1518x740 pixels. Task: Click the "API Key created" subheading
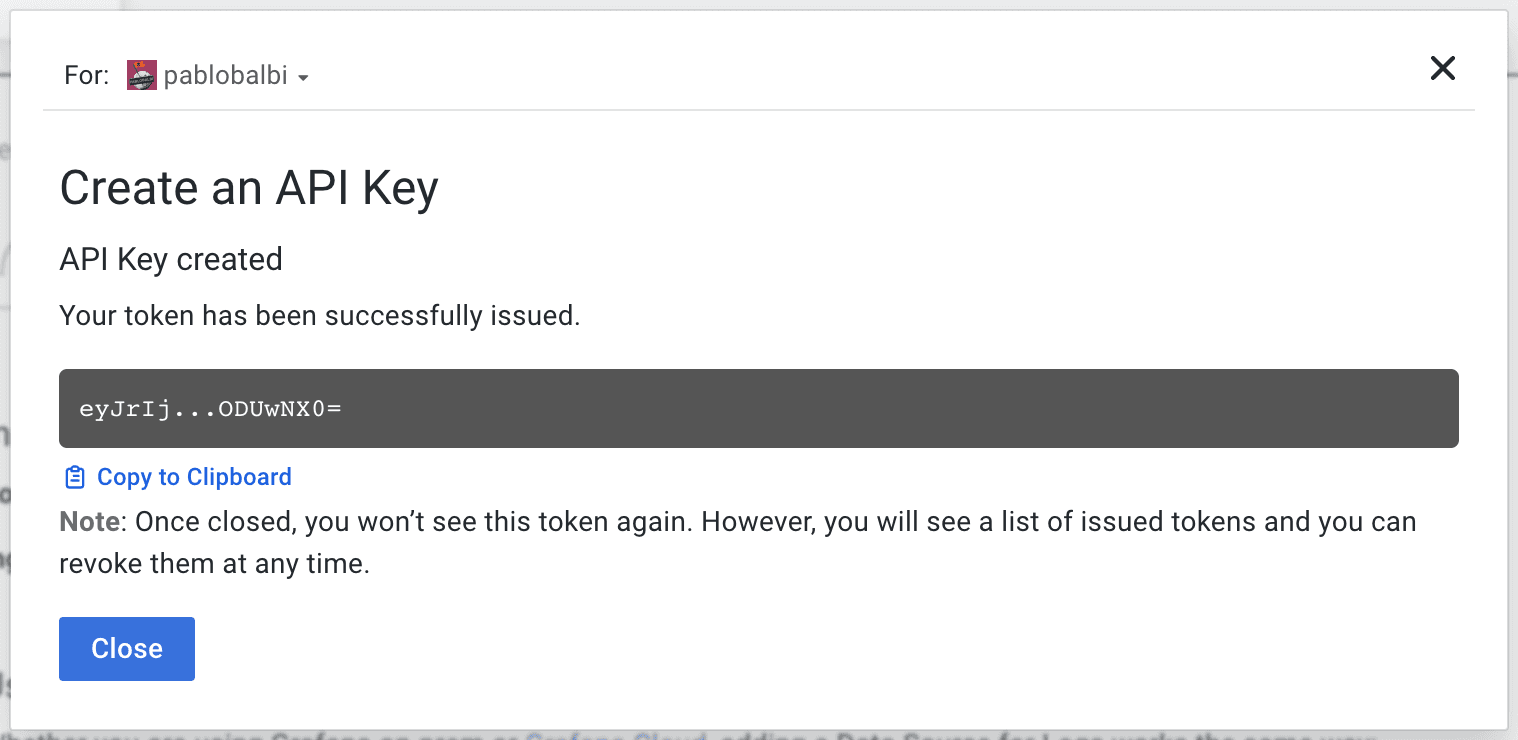click(x=171, y=260)
